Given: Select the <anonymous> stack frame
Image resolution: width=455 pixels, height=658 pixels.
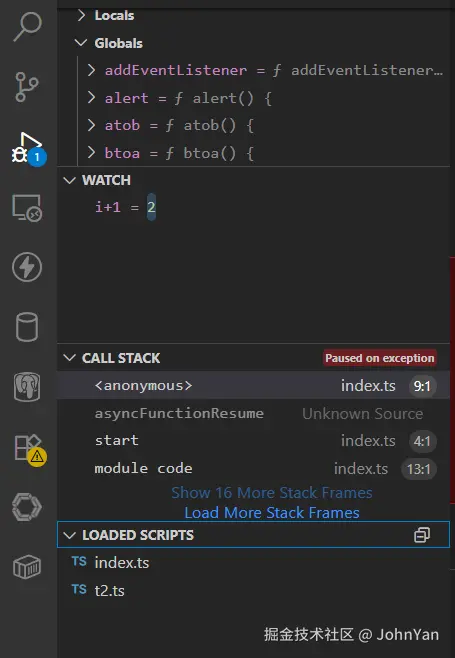Looking at the screenshot, I should point(254,385).
